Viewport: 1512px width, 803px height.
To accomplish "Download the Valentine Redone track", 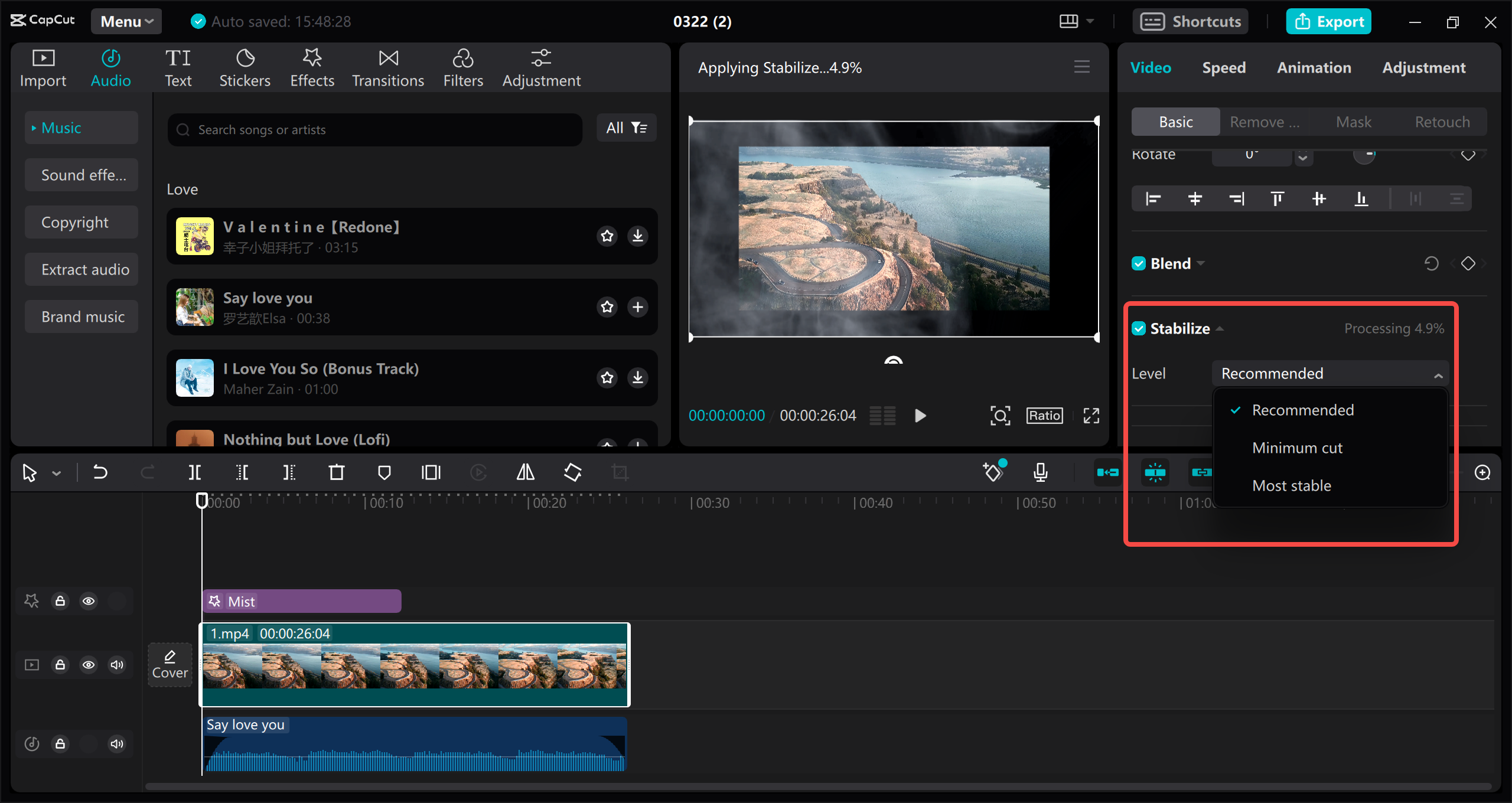I will click(637, 236).
